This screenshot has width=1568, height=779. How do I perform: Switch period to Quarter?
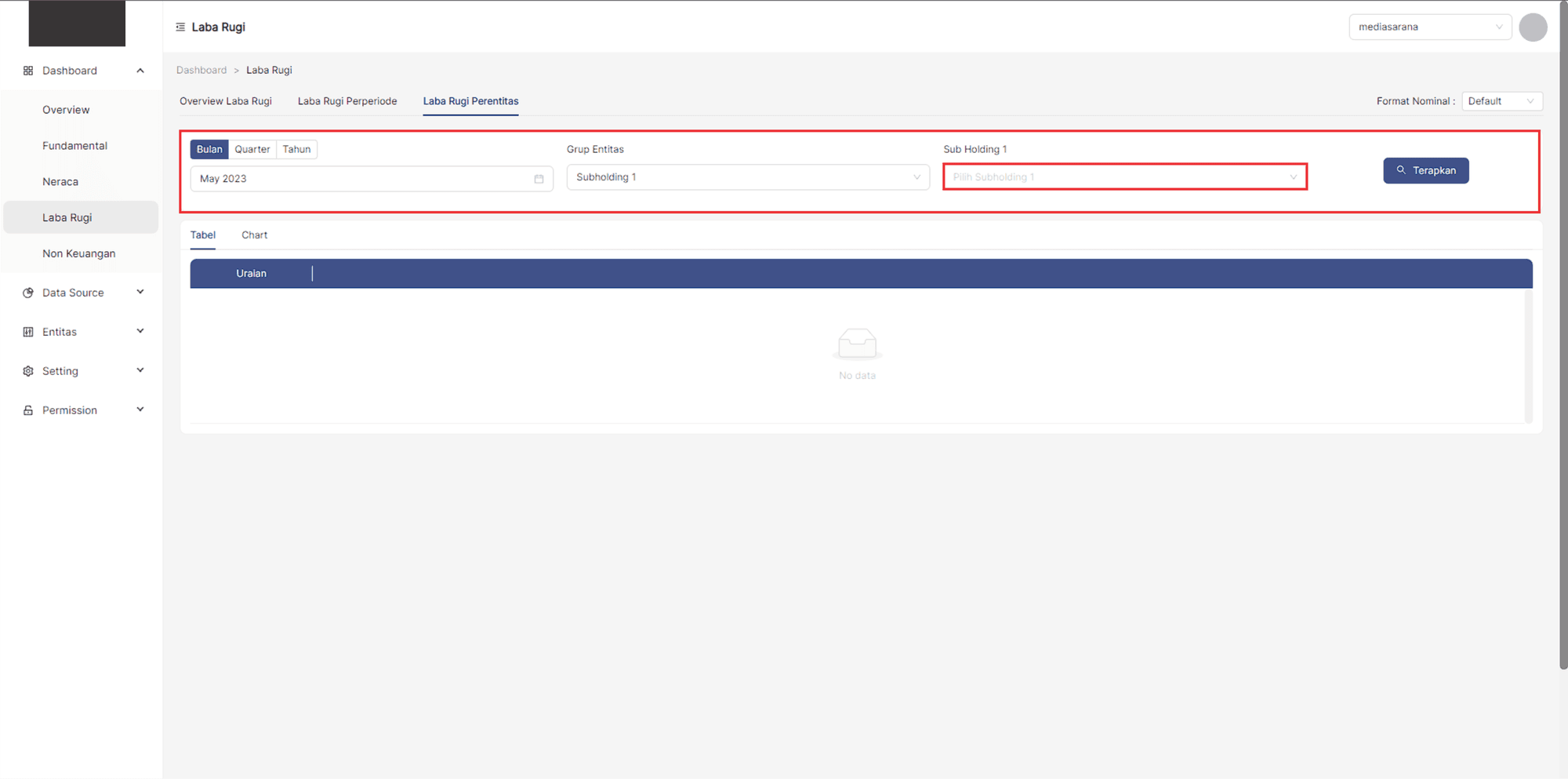(x=252, y=149)
